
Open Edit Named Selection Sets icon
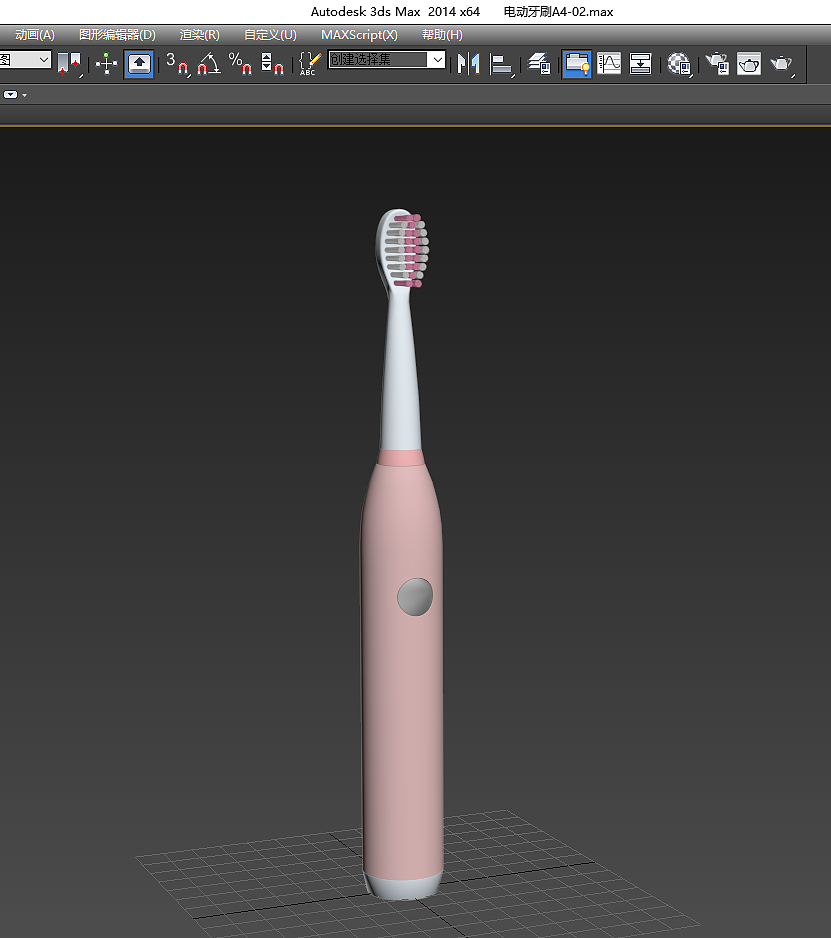(311, 63)
